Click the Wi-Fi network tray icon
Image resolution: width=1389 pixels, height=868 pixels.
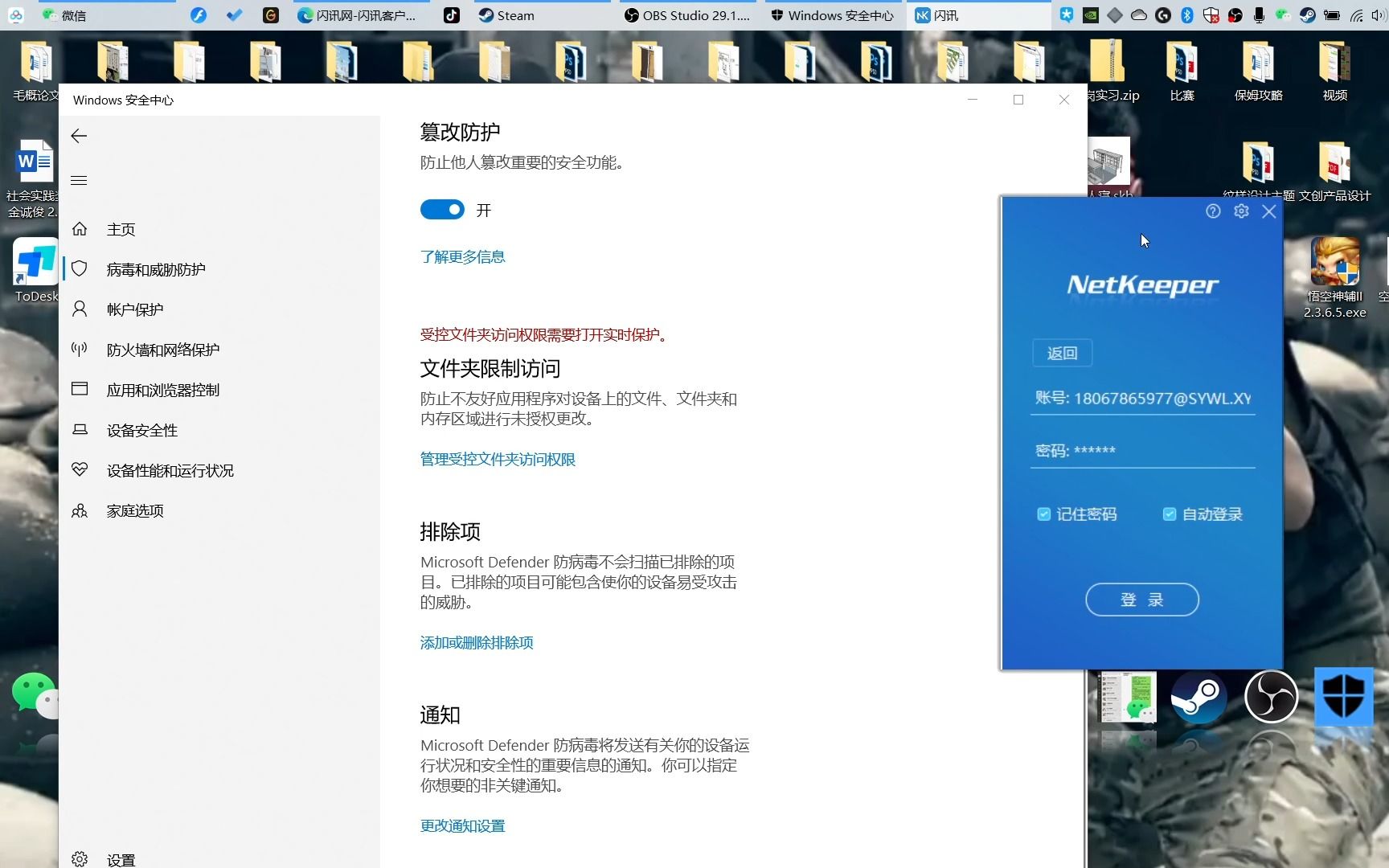click(x=1356, y=15)
